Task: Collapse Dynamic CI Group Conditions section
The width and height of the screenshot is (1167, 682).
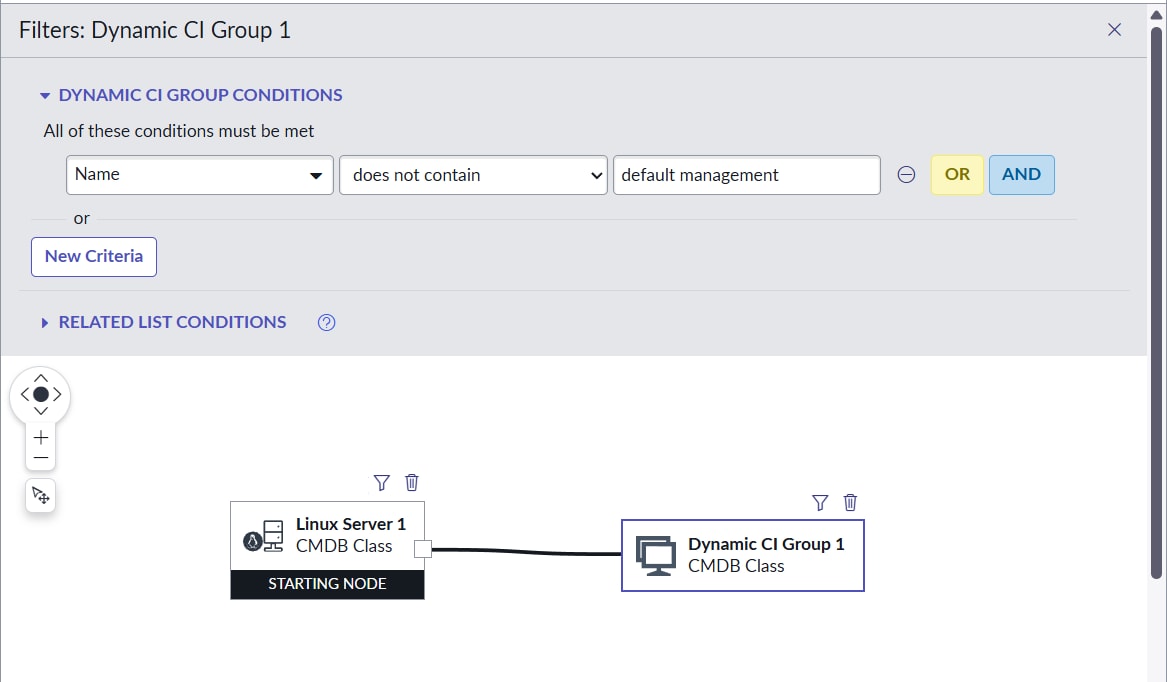Action: pos(45,96)
